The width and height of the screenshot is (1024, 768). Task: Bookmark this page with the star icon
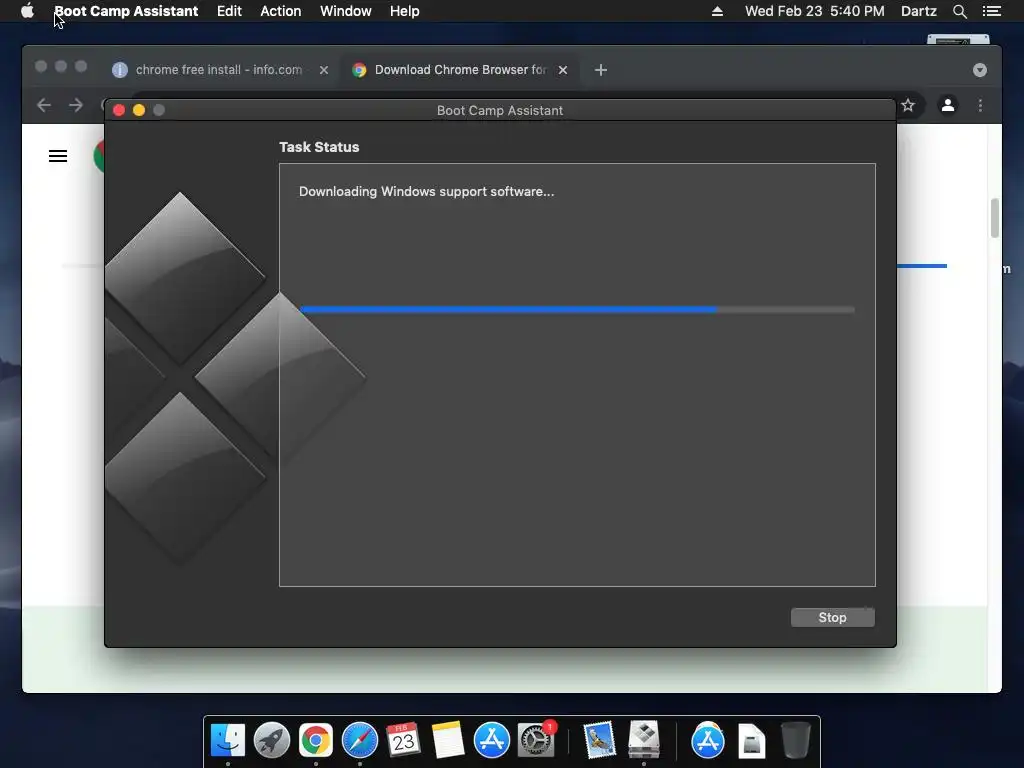(908, 105)
